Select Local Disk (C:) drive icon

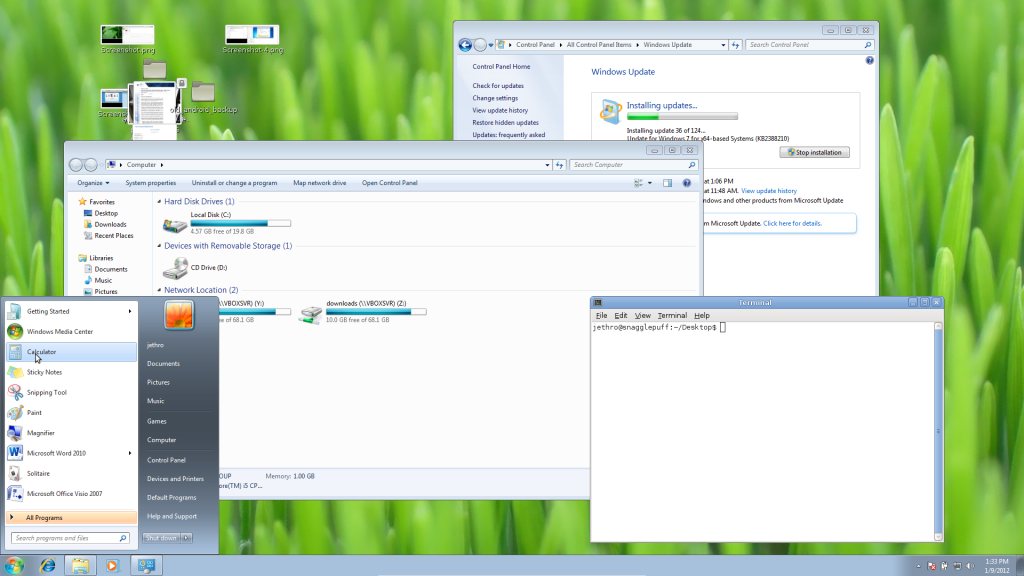pos(174,225)
